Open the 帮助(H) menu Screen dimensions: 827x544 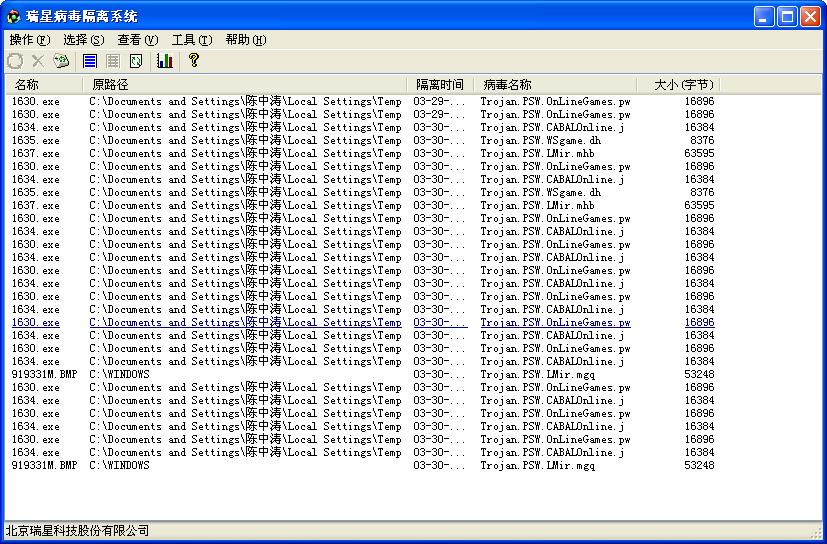(246, 40)
